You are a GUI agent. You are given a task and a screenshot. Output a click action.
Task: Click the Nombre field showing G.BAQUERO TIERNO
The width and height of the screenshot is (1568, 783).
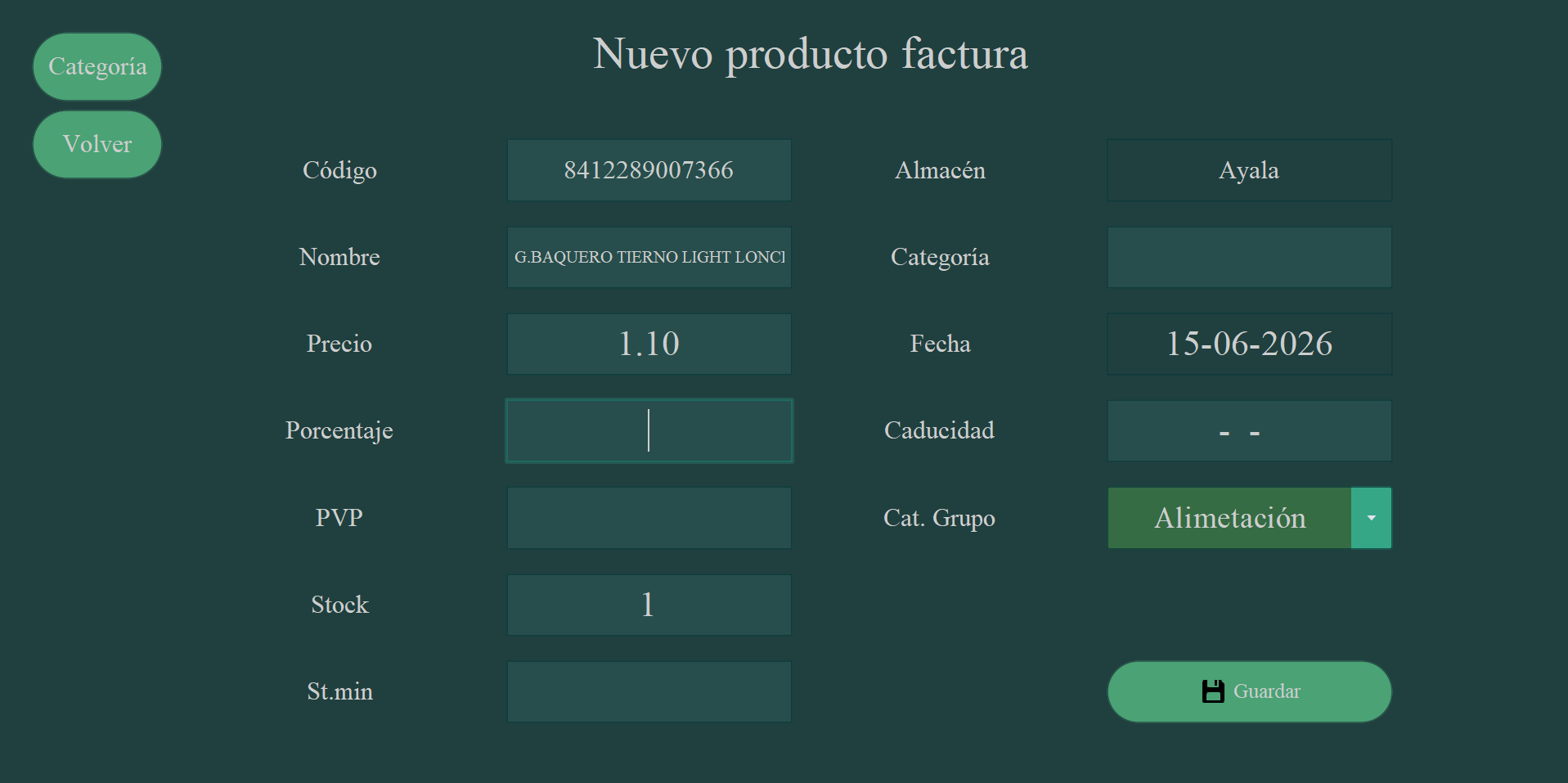pos(649,257)
